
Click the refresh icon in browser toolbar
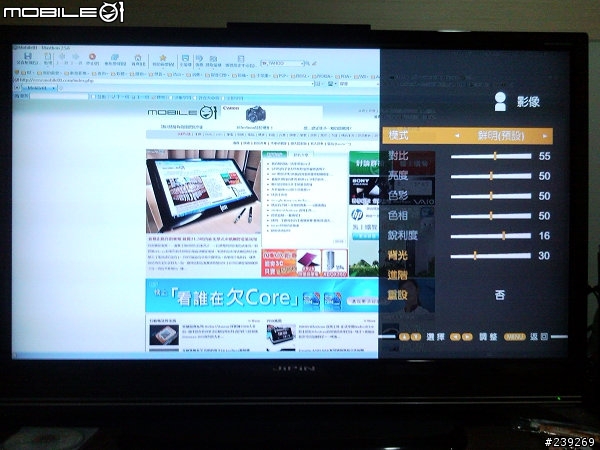[114, 57]
